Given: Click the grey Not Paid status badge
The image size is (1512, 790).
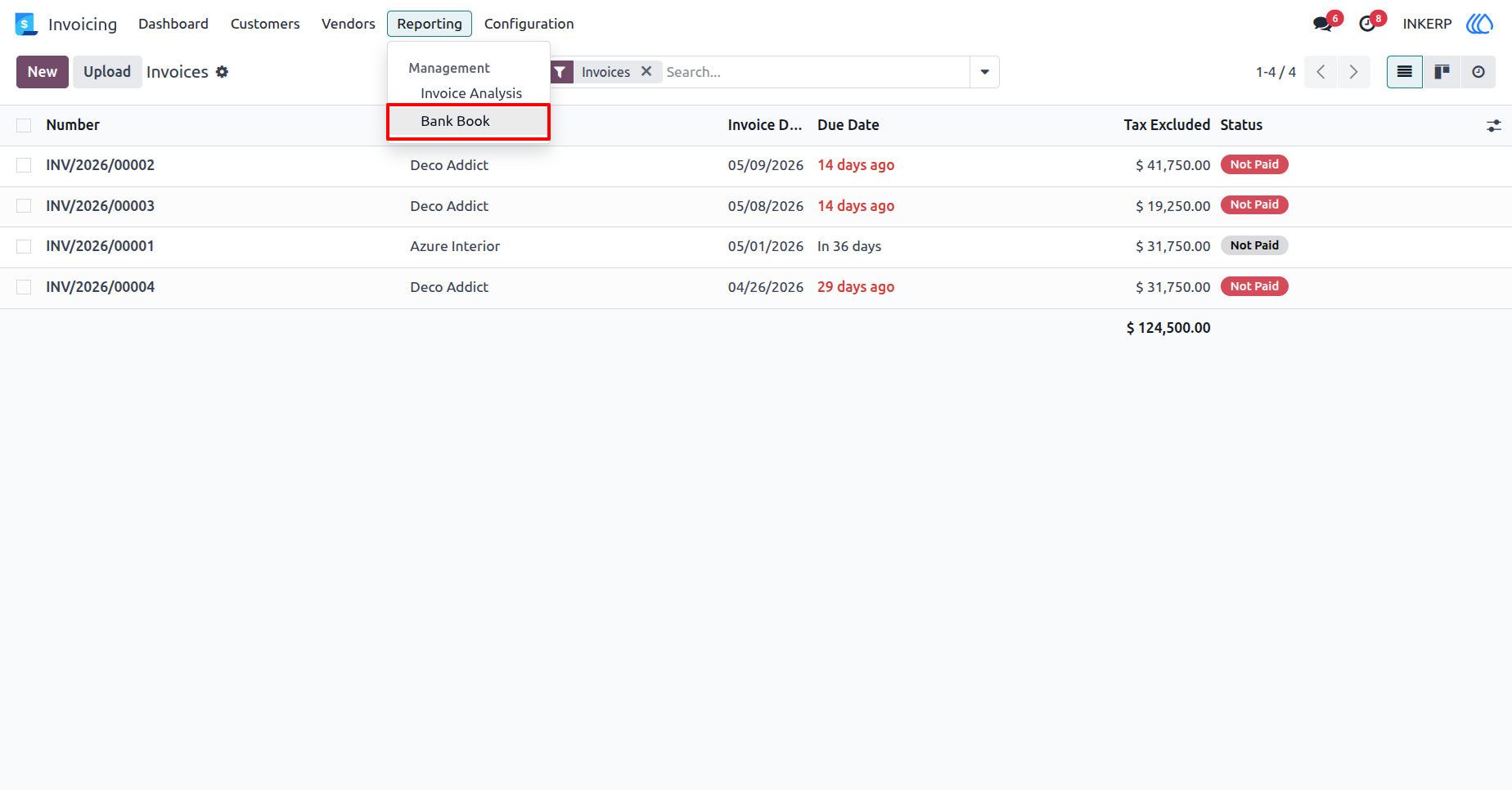Looking at the screenshot, I should (1254, 245).
